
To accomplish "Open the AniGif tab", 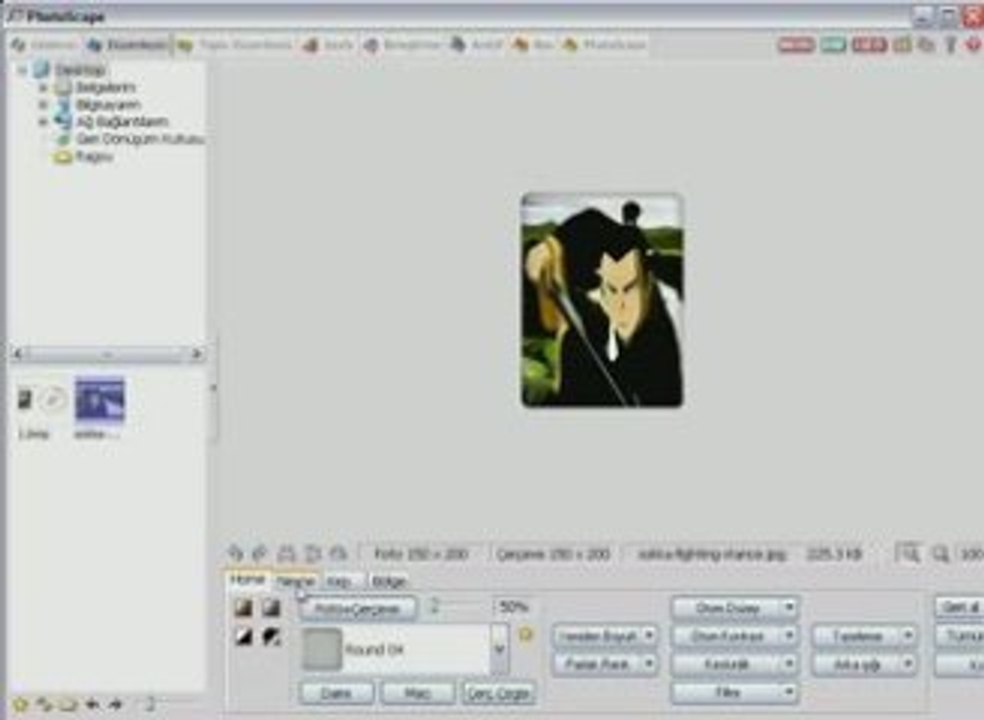I will click(476, 45).
